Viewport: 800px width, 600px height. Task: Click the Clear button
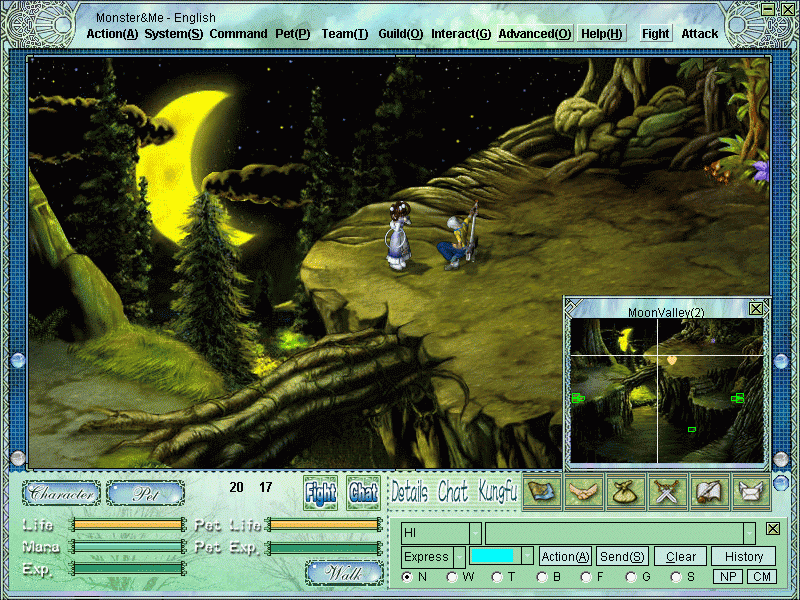(x=681, y=556)
